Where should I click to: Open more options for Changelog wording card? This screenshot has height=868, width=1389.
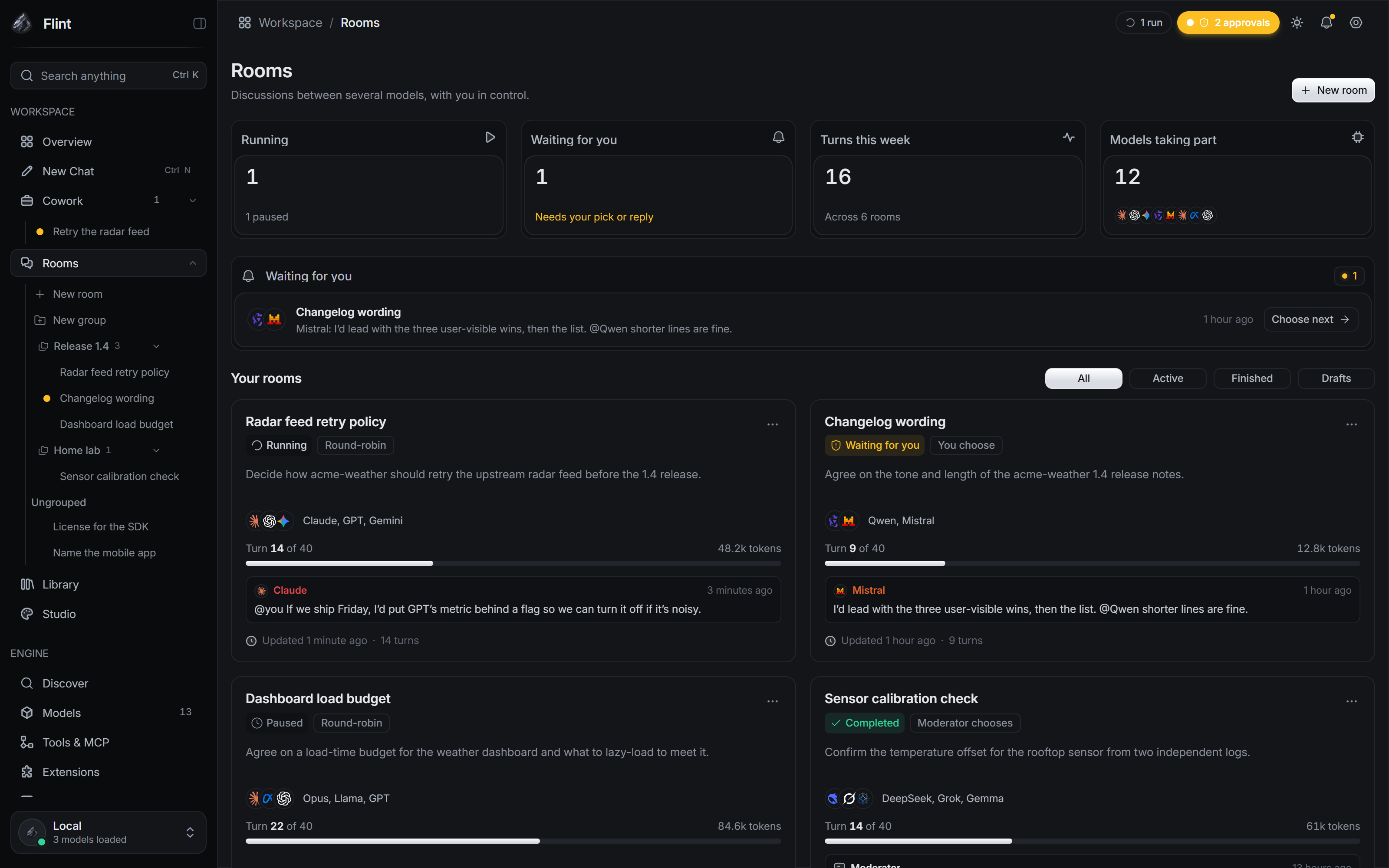(x=1352, y=425)
